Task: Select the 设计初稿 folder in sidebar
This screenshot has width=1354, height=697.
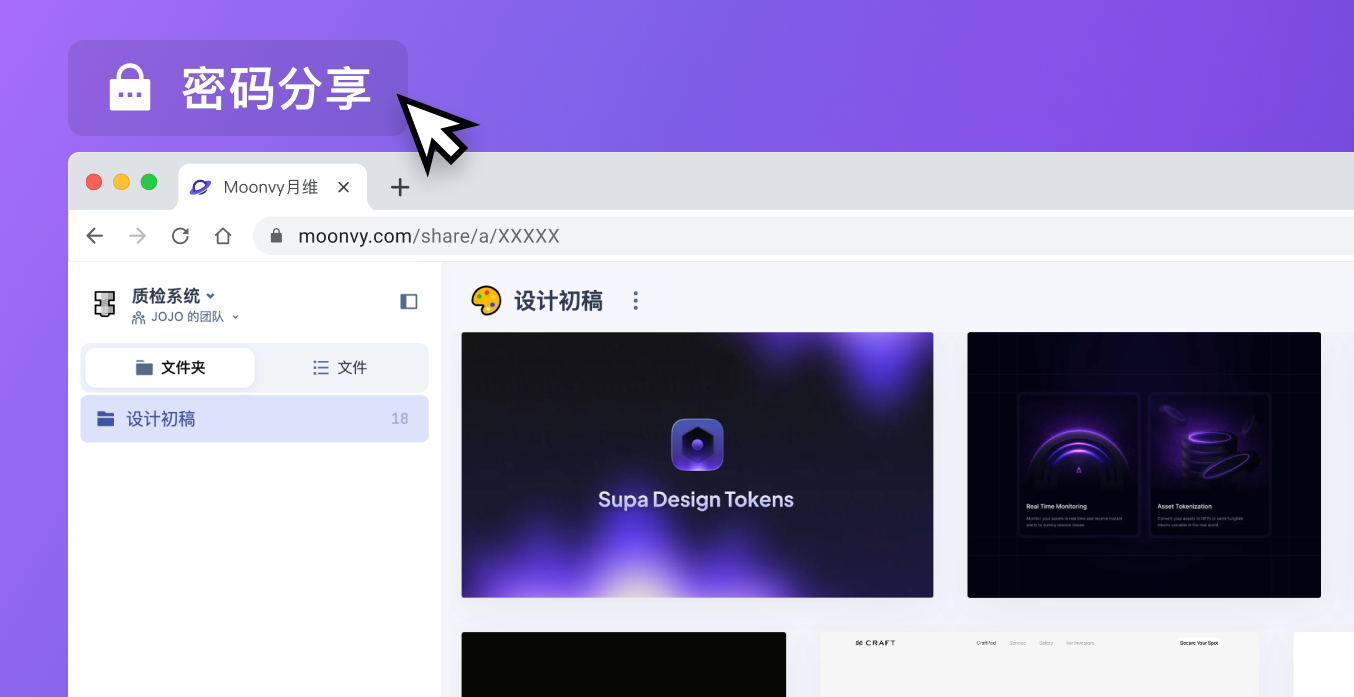Action: tap(255, 419)
